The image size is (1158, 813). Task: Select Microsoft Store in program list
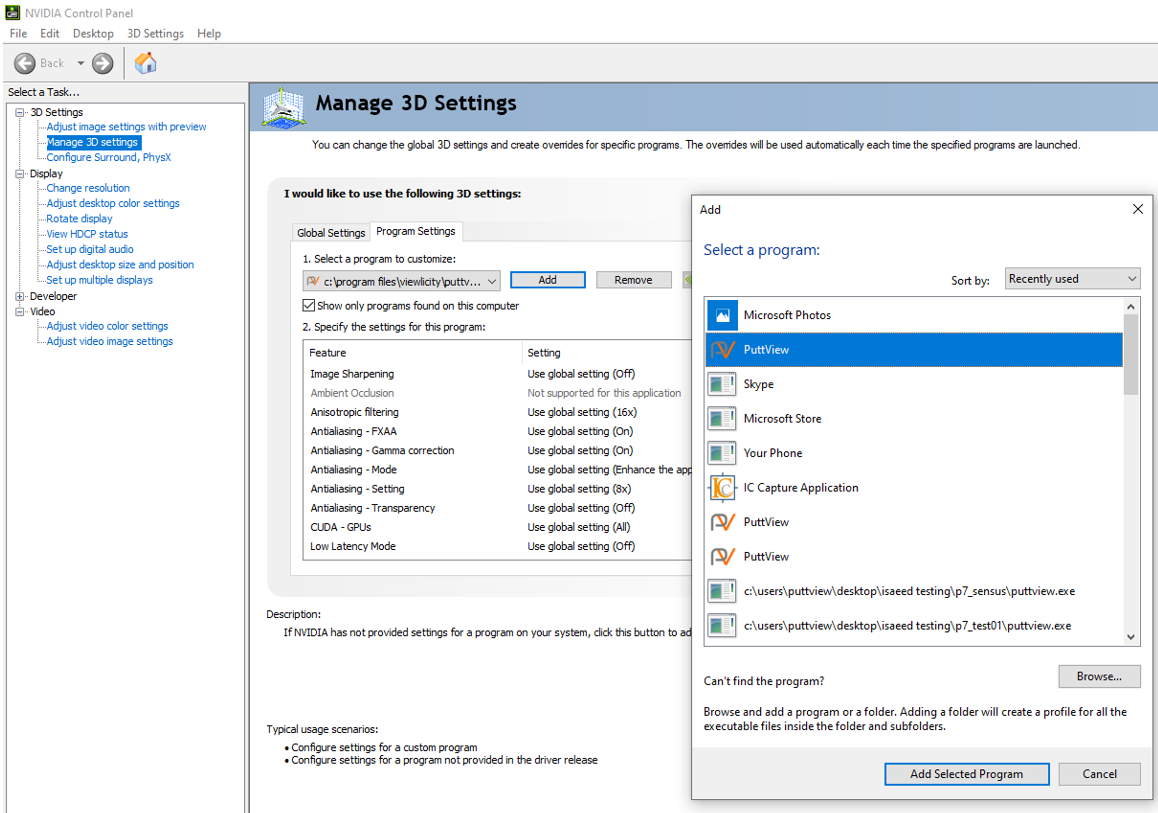pos(914,419)
